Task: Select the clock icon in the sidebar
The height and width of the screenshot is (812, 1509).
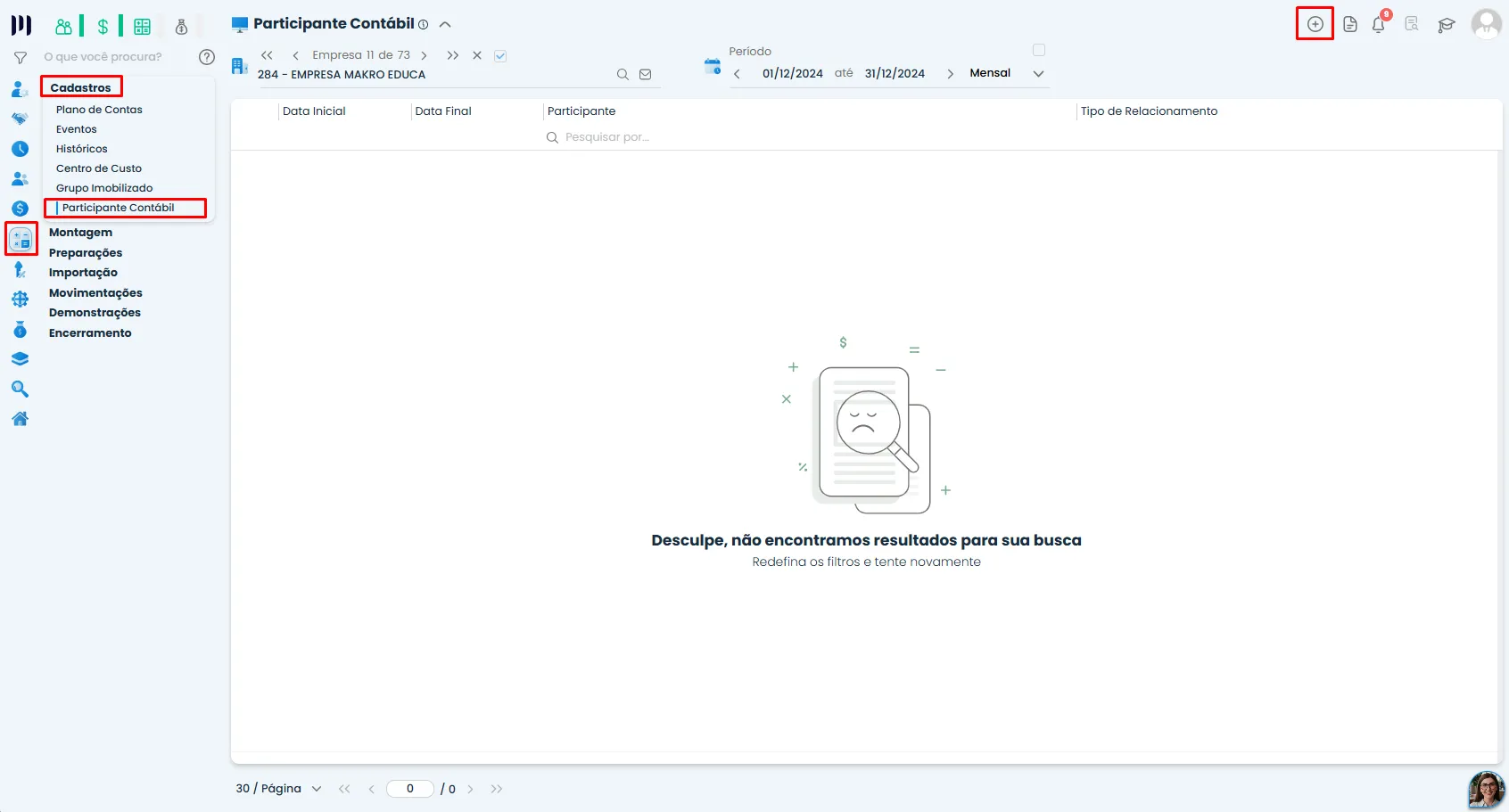Action: tap(21, 149)
